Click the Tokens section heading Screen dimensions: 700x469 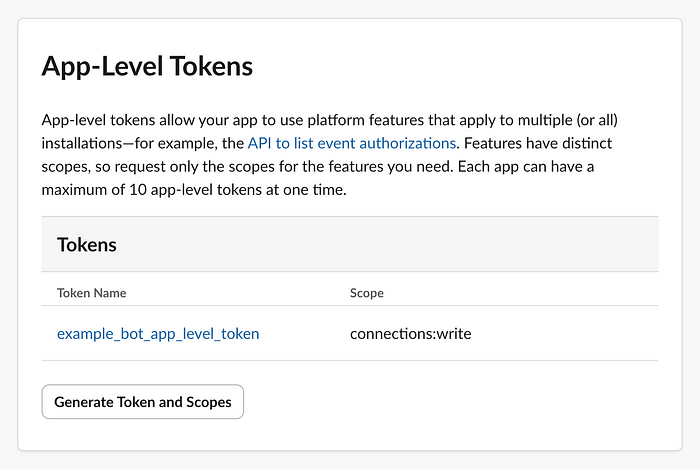pyautogui.click(x=87, y=245)
